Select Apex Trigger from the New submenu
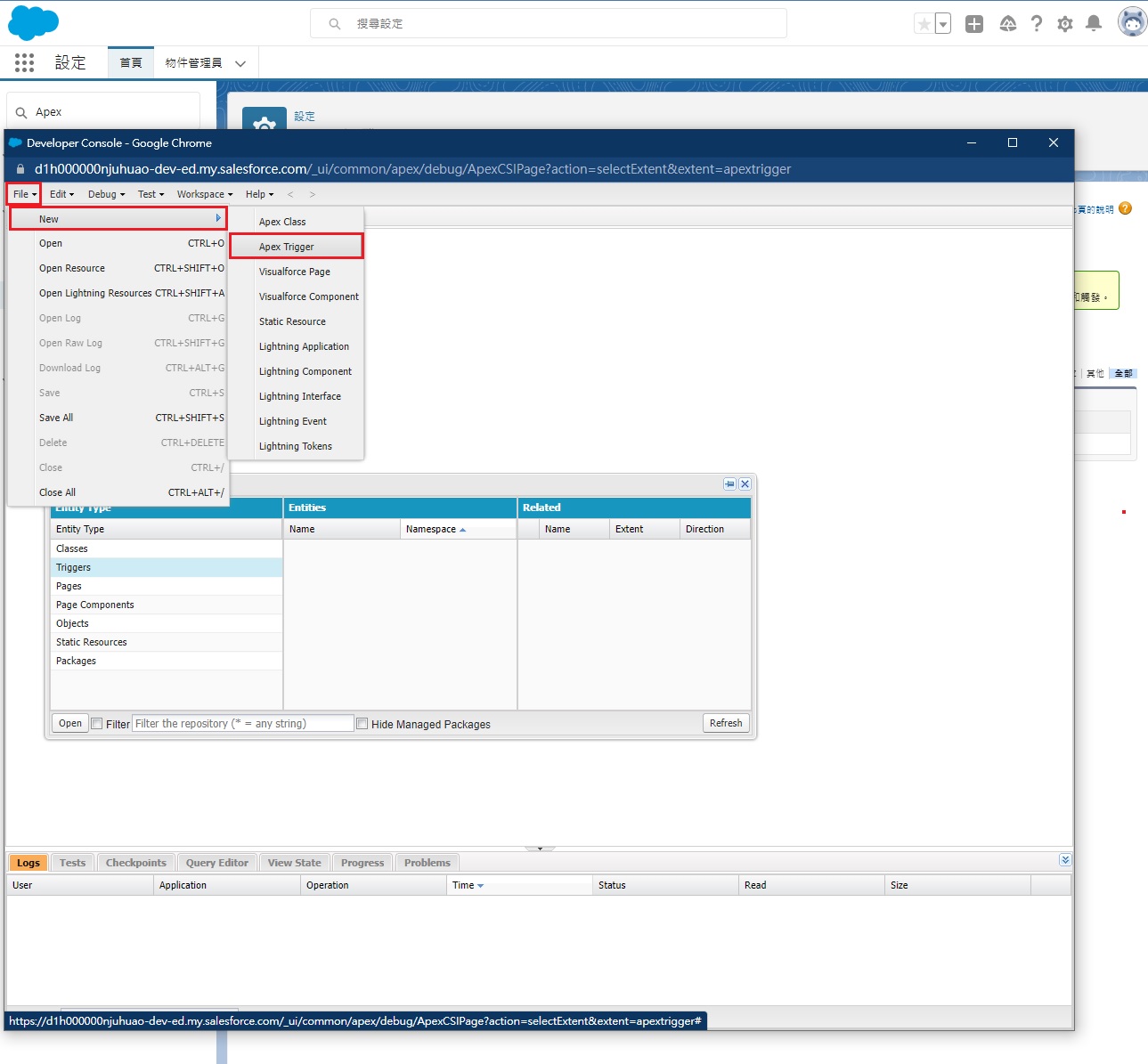The width and height of the screenshot is (1148, 1064). click(287, 247)
